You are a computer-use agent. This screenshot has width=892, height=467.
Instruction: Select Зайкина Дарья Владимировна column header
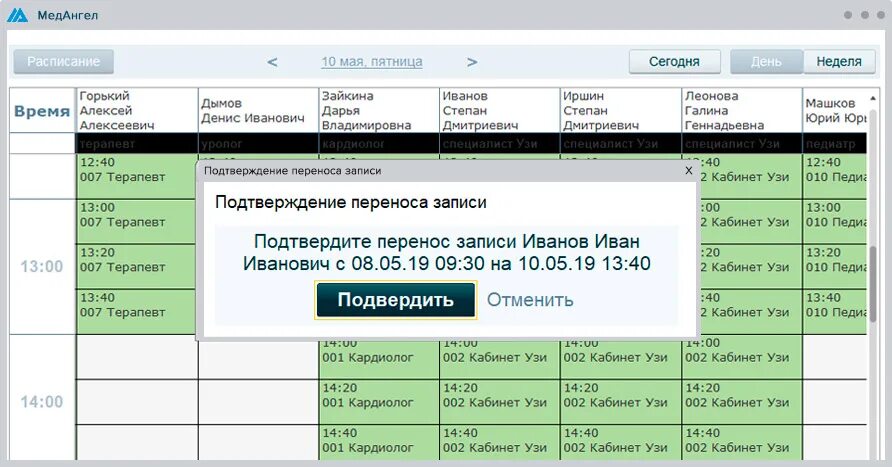tap(379, 110)
